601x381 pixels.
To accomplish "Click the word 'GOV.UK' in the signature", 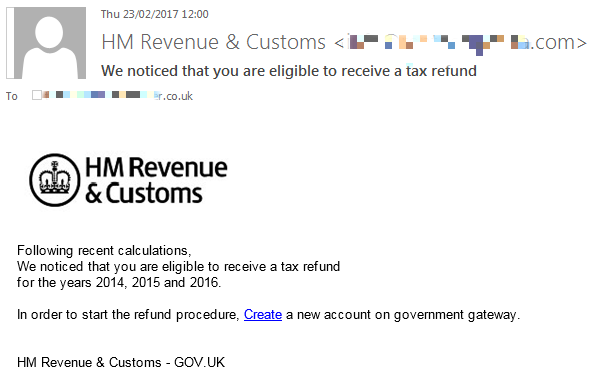I will pos(199,362).
